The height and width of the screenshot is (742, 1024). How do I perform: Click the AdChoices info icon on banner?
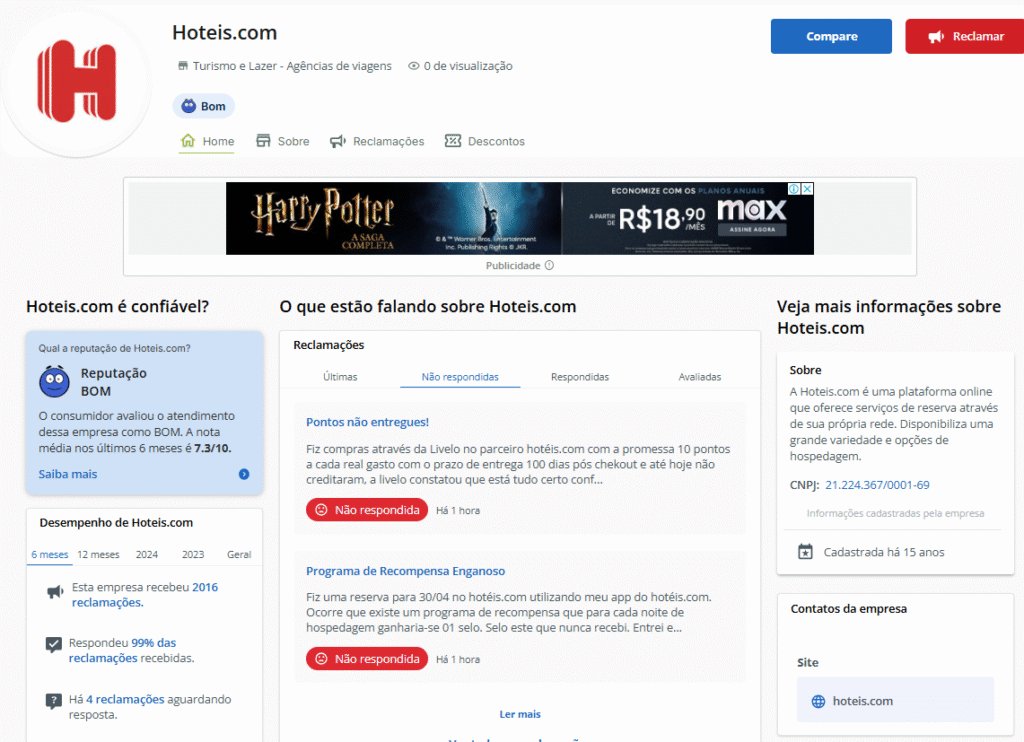coord(794,189)
